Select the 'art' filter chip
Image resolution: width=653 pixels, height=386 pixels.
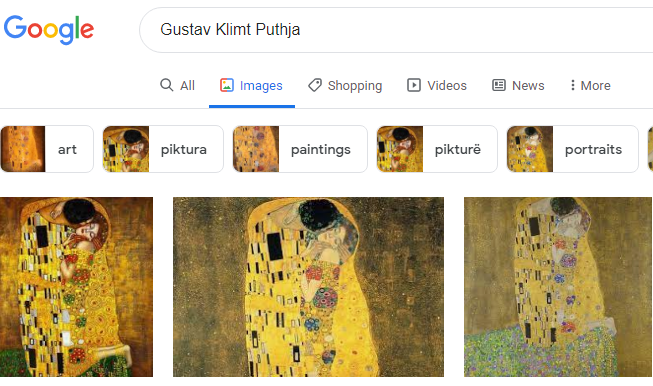47,149
